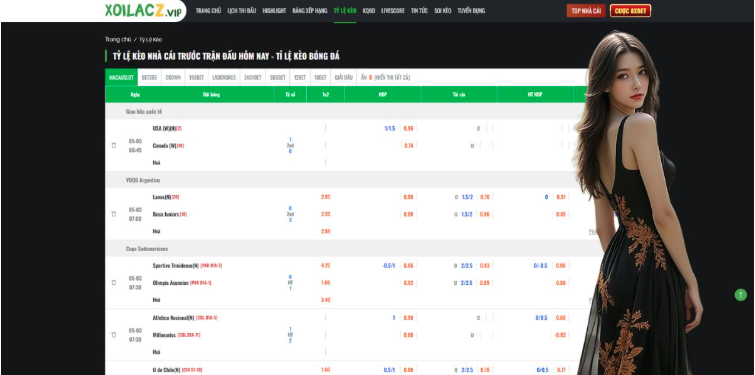Select the MACAUSLOT bookmaker tab
Viewport: 755px width, 375px height.
[x=121, y=77]
